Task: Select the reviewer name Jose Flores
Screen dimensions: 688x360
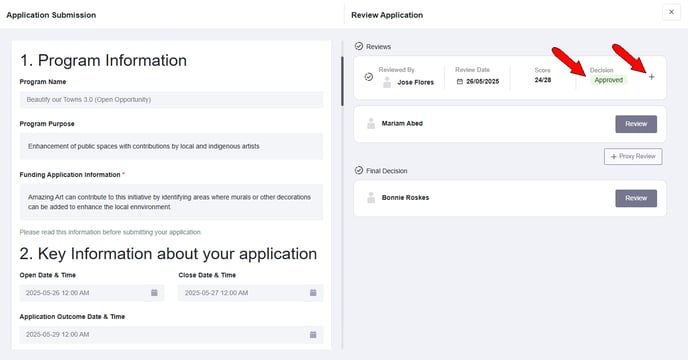Action: click(415, 82)
